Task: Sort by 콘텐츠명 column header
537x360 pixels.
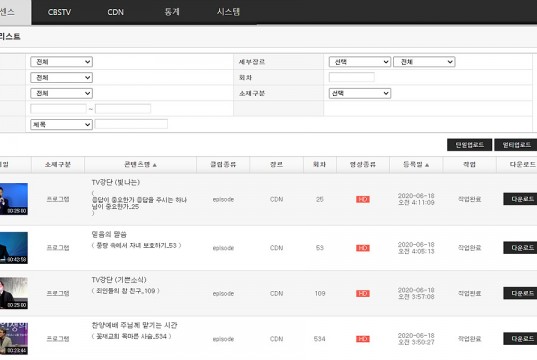Action: 140,164
